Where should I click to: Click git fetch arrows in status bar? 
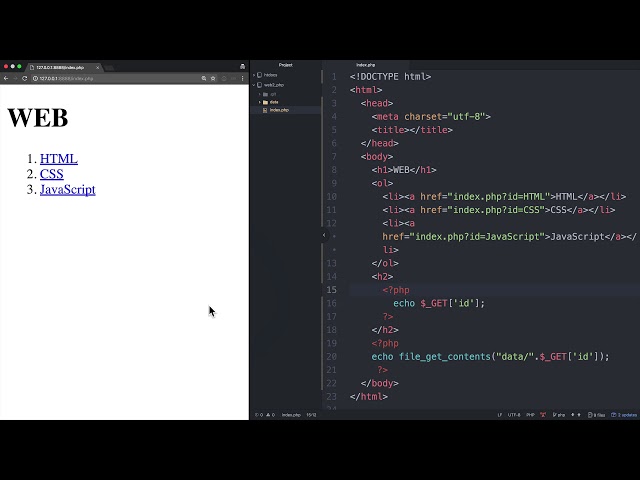[x=576, y=415]
